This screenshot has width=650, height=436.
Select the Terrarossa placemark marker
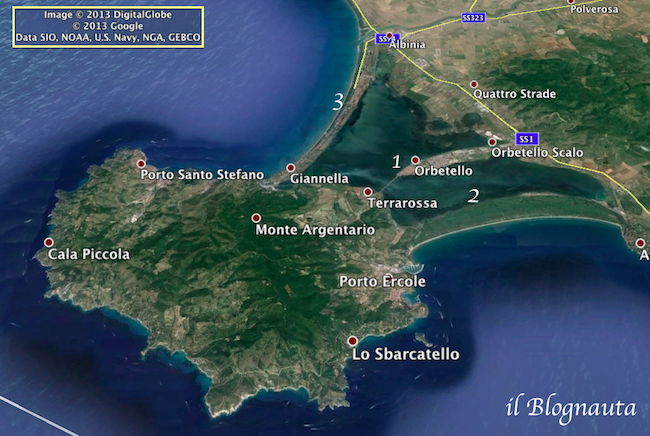pyautogui.click(x=368, y=192)
